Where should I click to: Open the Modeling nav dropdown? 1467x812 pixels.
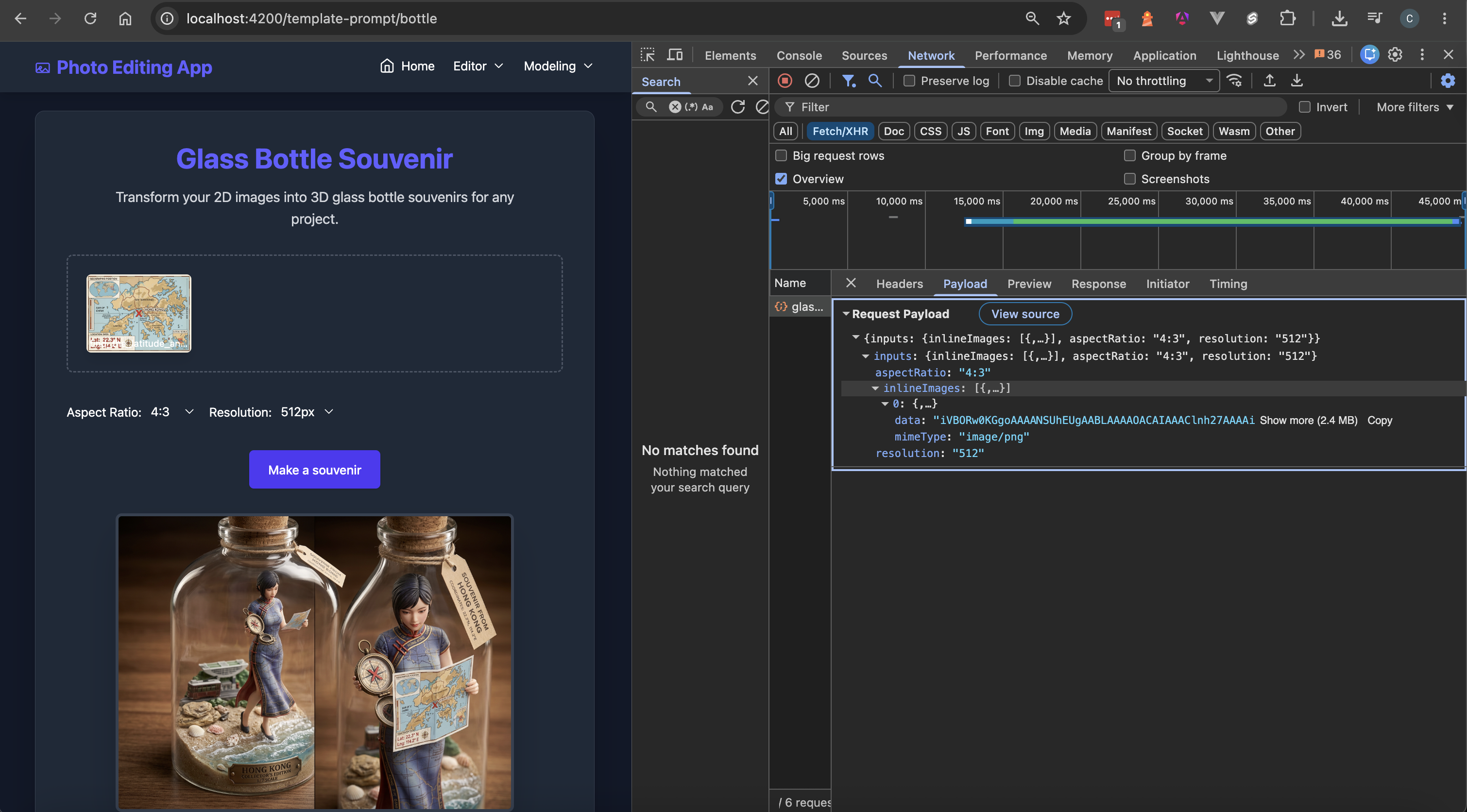coord(558,66)
